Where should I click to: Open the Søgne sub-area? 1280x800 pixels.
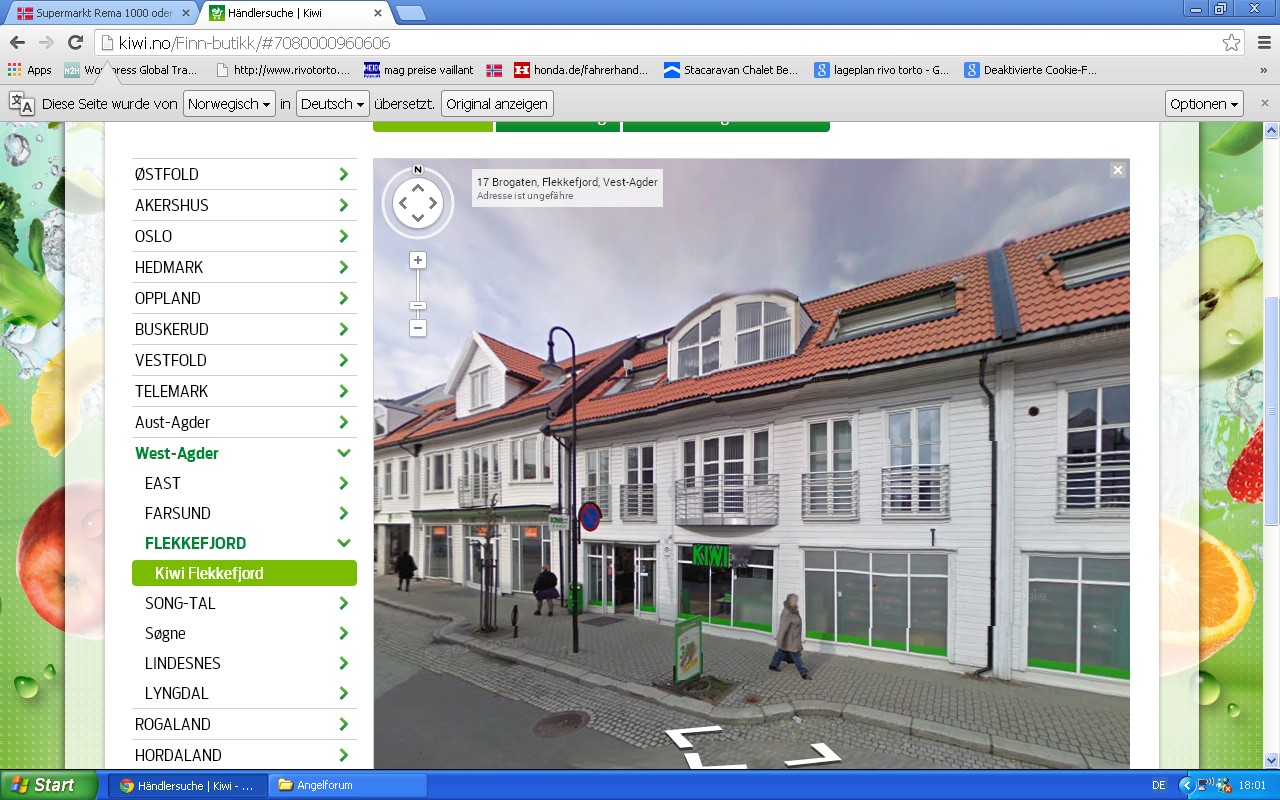tap(244, 633)
